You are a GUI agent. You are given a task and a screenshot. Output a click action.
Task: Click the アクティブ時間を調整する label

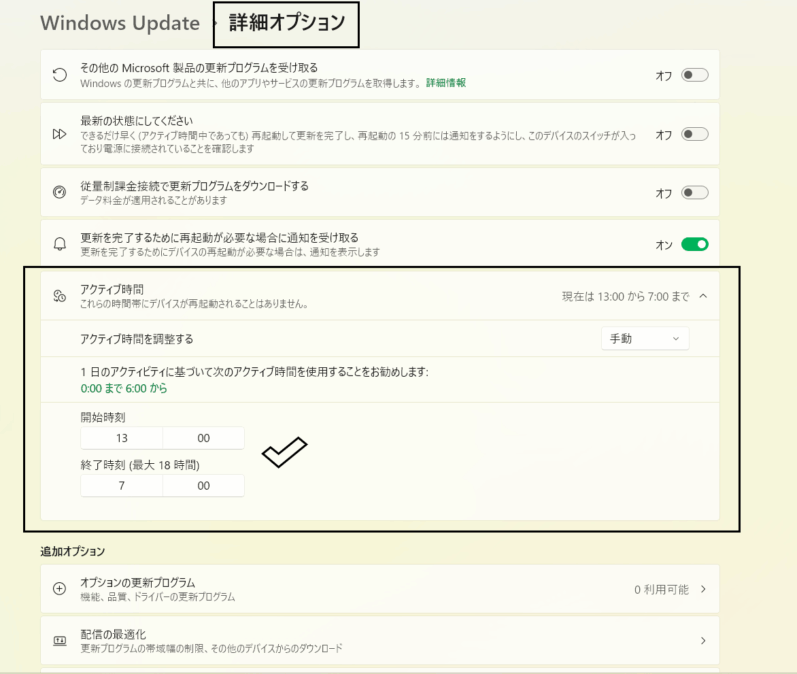[x=137, y=339]
